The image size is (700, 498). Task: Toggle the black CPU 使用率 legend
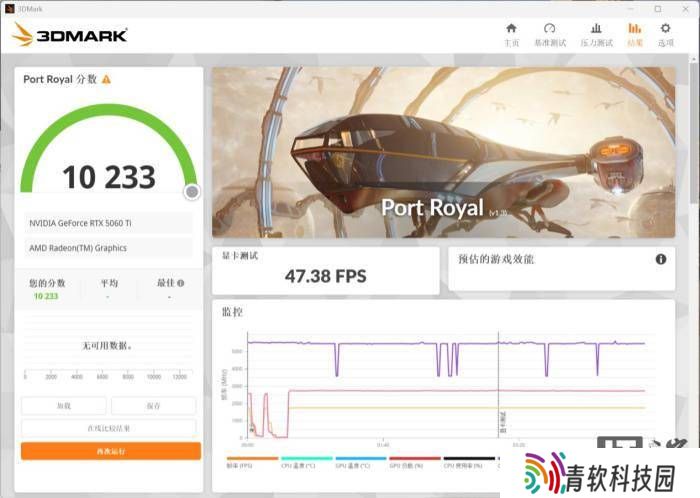click(x=469, y=462)
